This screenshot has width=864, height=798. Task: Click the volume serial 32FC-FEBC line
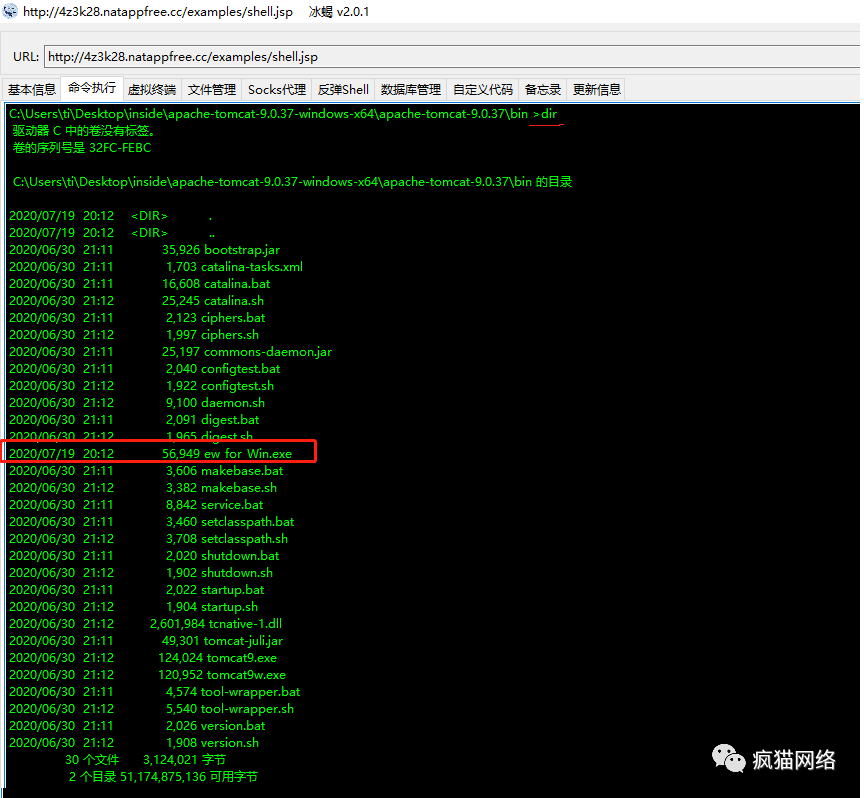[x=82, y=148]
